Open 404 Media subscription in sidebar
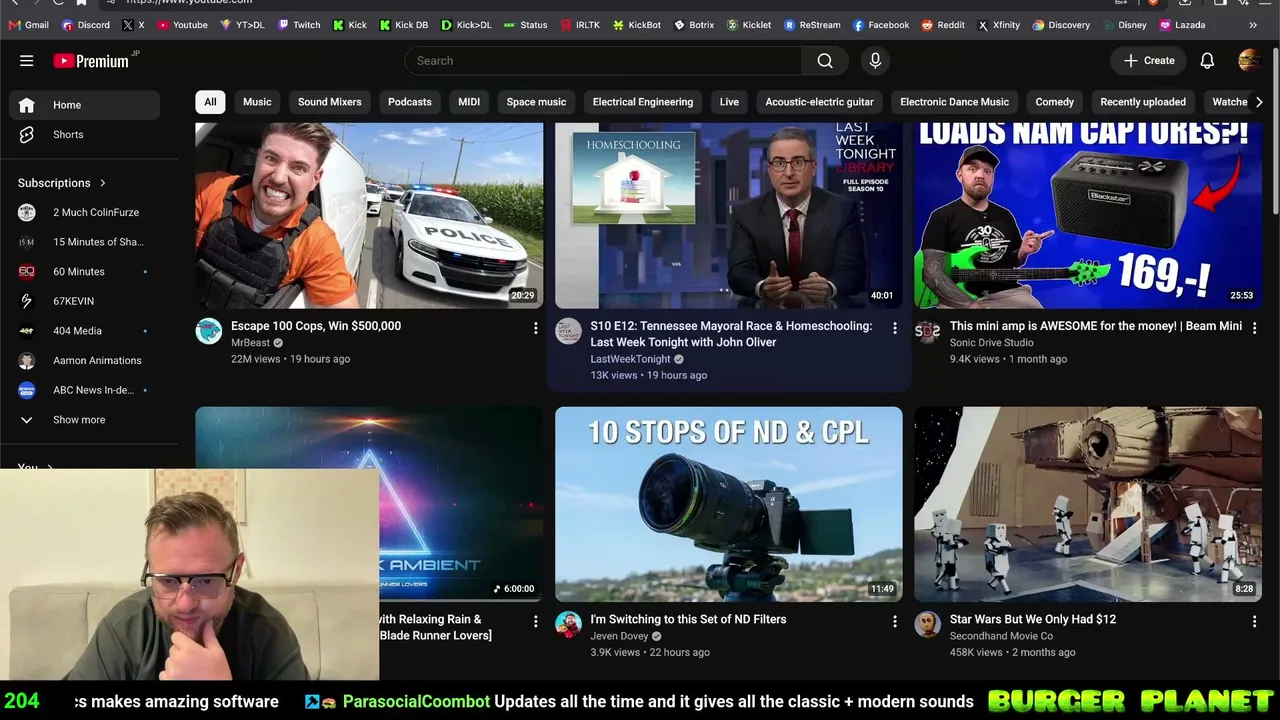 tap(84, 331)
